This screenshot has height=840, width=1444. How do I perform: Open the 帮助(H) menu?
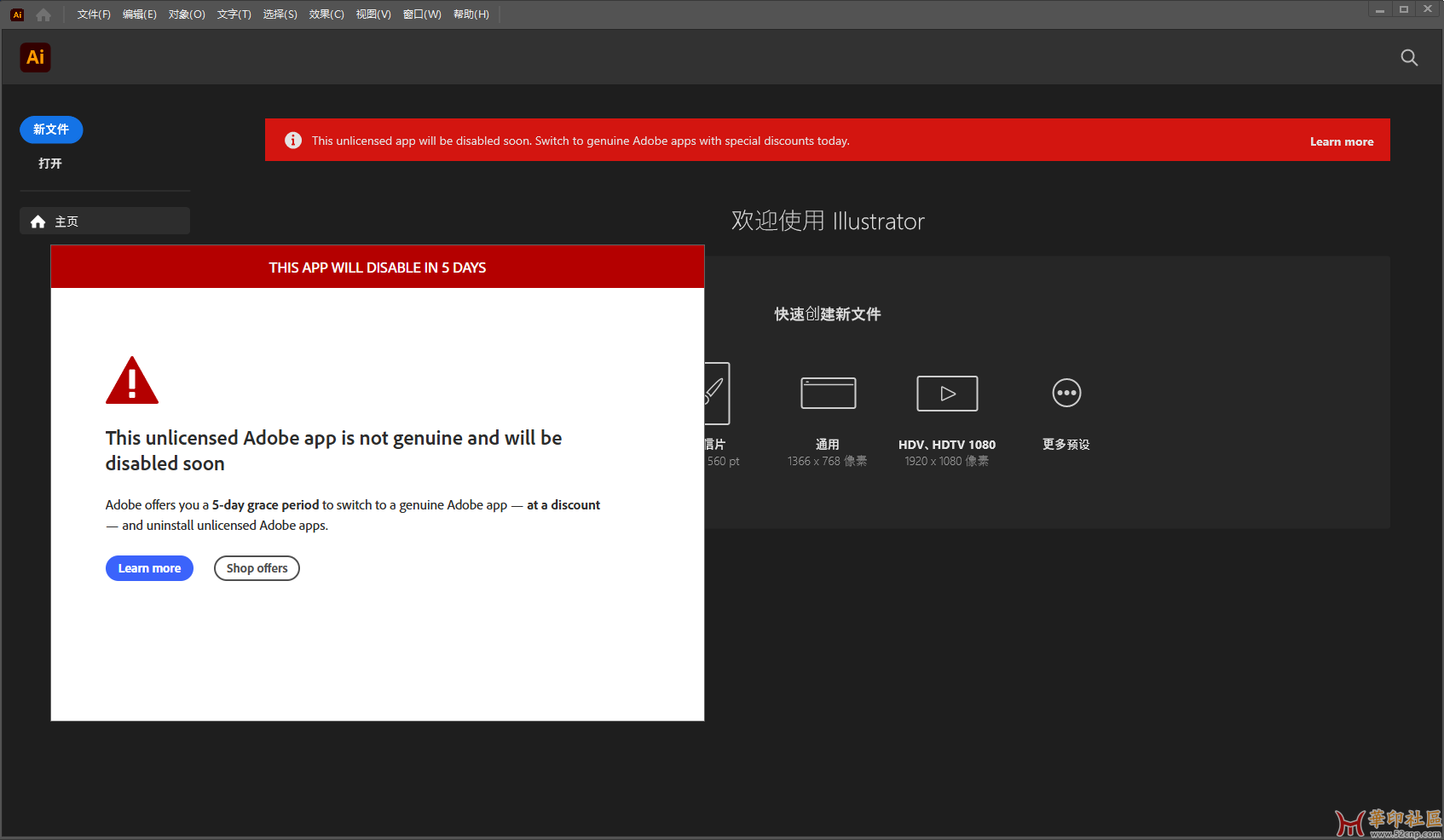[x=471, y=14]
